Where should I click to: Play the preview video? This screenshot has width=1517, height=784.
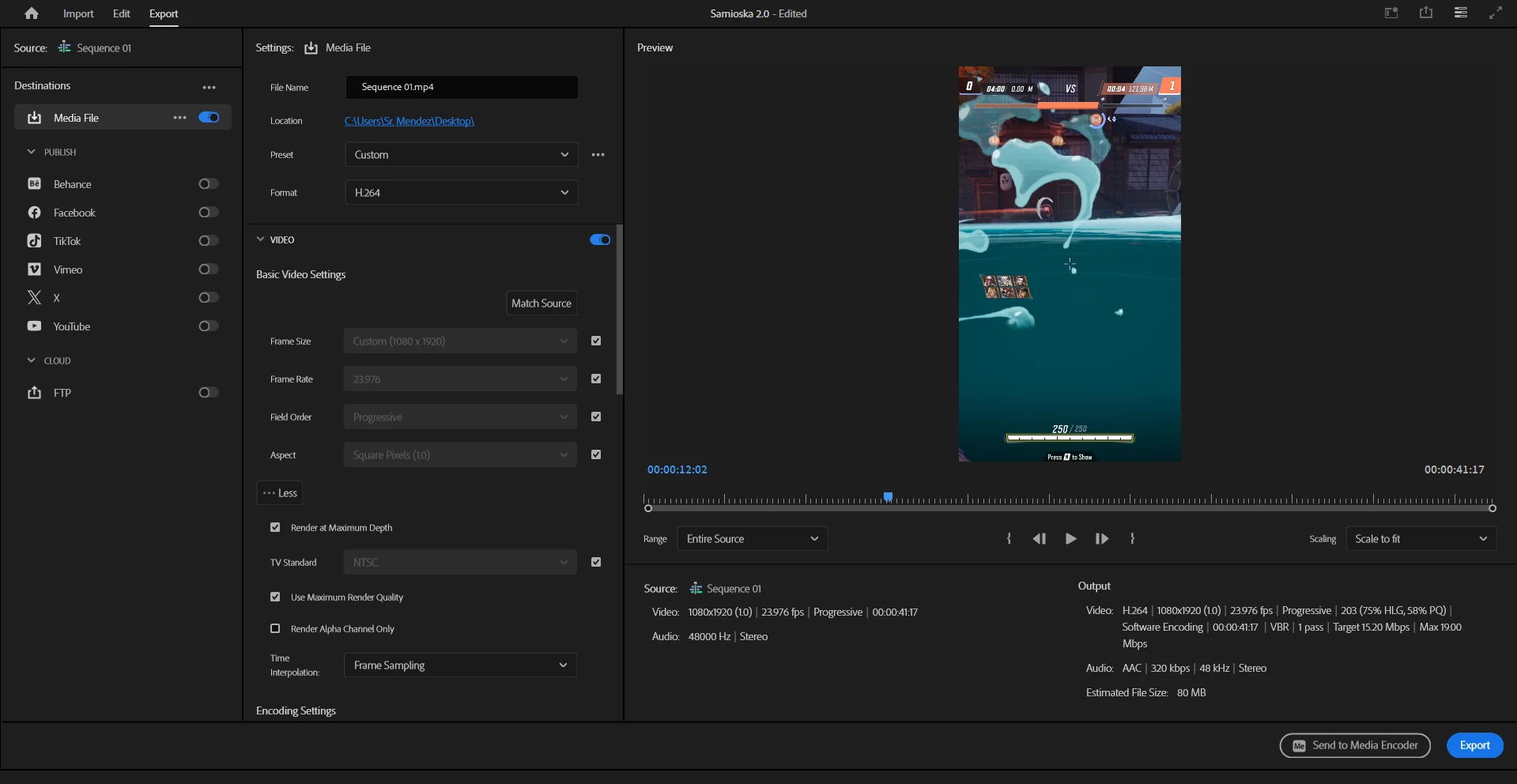(x=1070, y=539)
